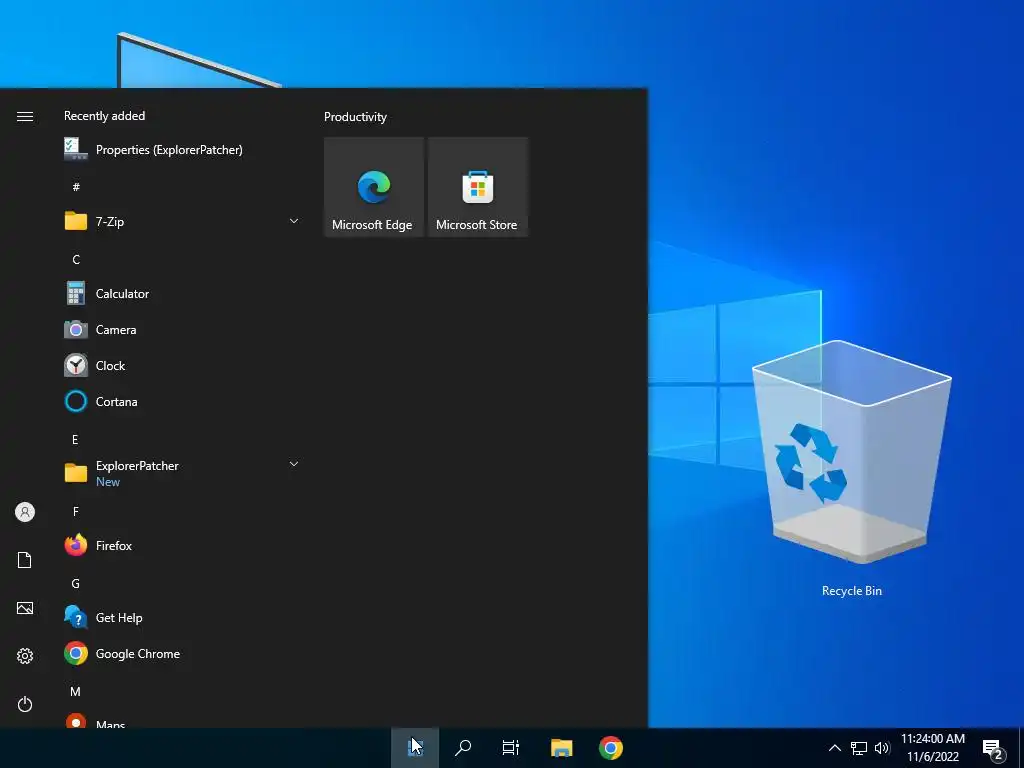Open Cortana from the app list
Viewport: 1024px width, 768px height.
[x=183, y=402]
